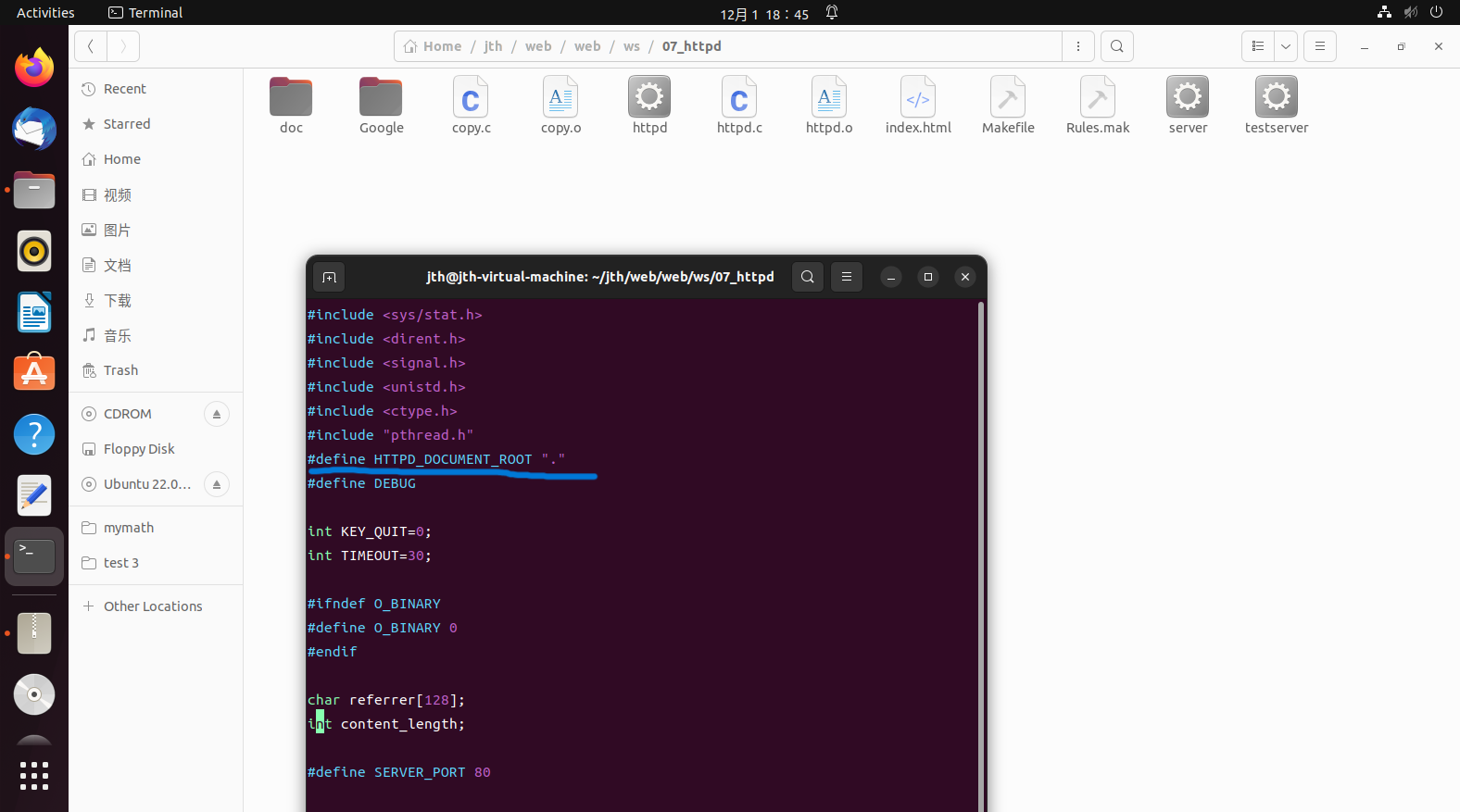Viewport: 1460px width, 812px height.
Task: Select the Makefile link icon
Action: [1008, 106]
